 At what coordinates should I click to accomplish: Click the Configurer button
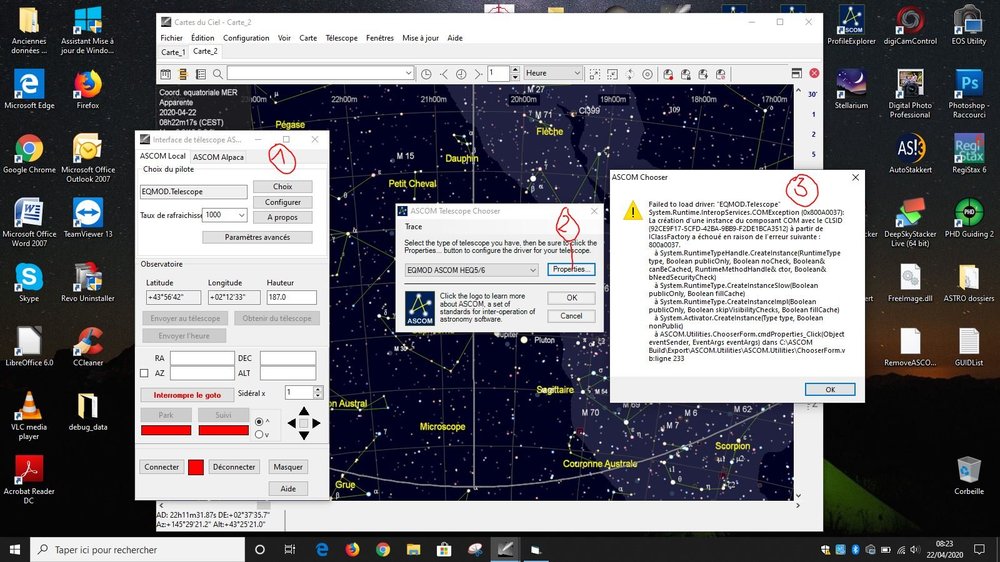(283, 202)
